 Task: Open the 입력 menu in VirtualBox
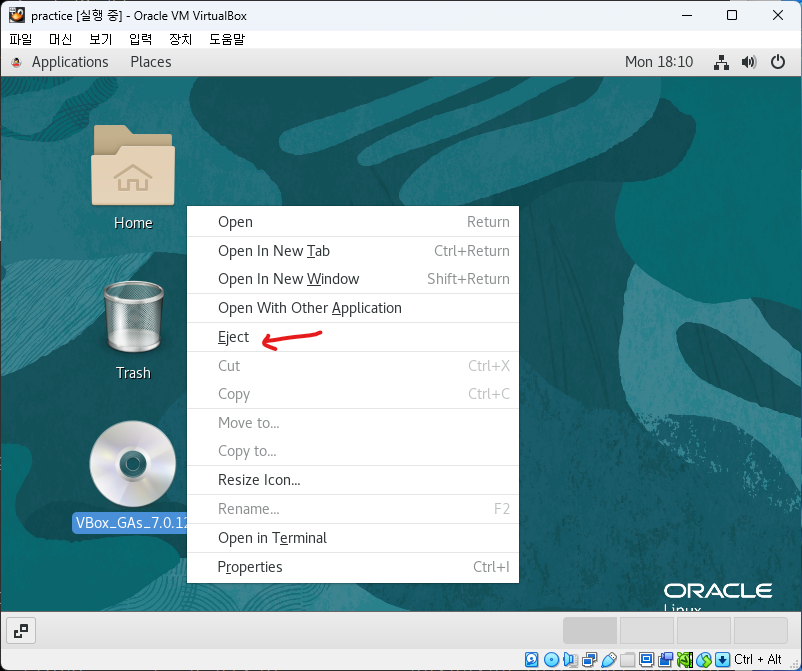pos(140,39)
